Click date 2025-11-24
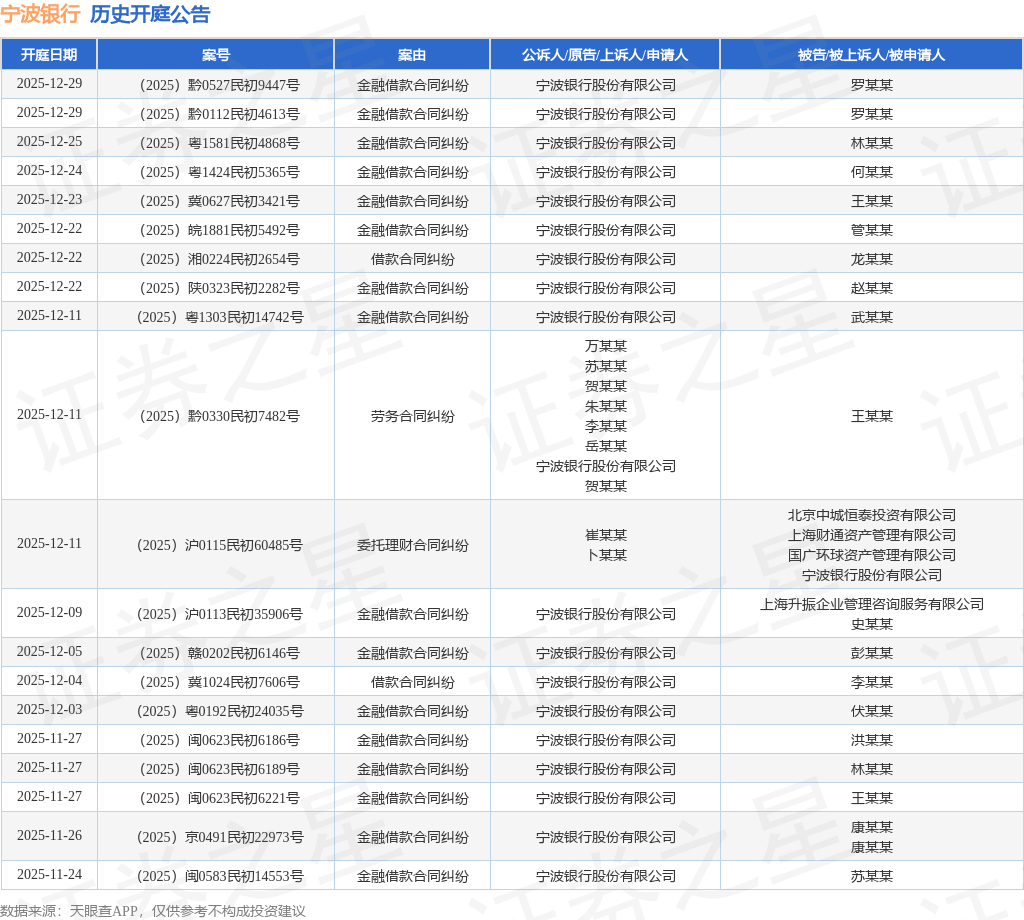Image resolution: width=1024 pixels, height=920 pixels. pos(49,874)
